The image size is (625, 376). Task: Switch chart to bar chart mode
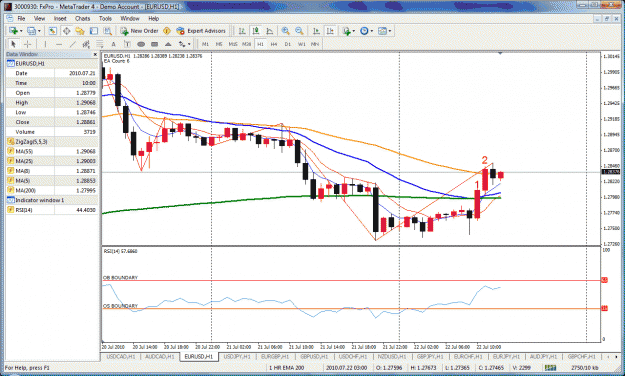coord(242,31)
